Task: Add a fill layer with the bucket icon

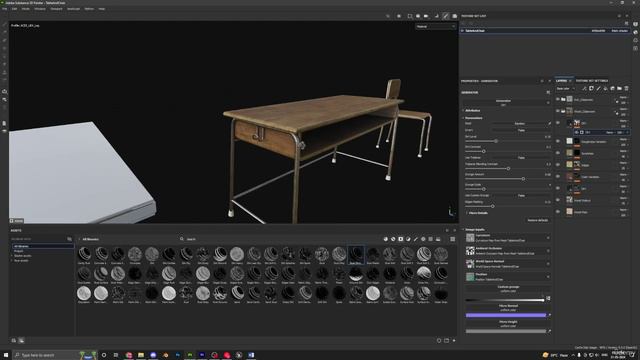Action: tap(605, 89)
